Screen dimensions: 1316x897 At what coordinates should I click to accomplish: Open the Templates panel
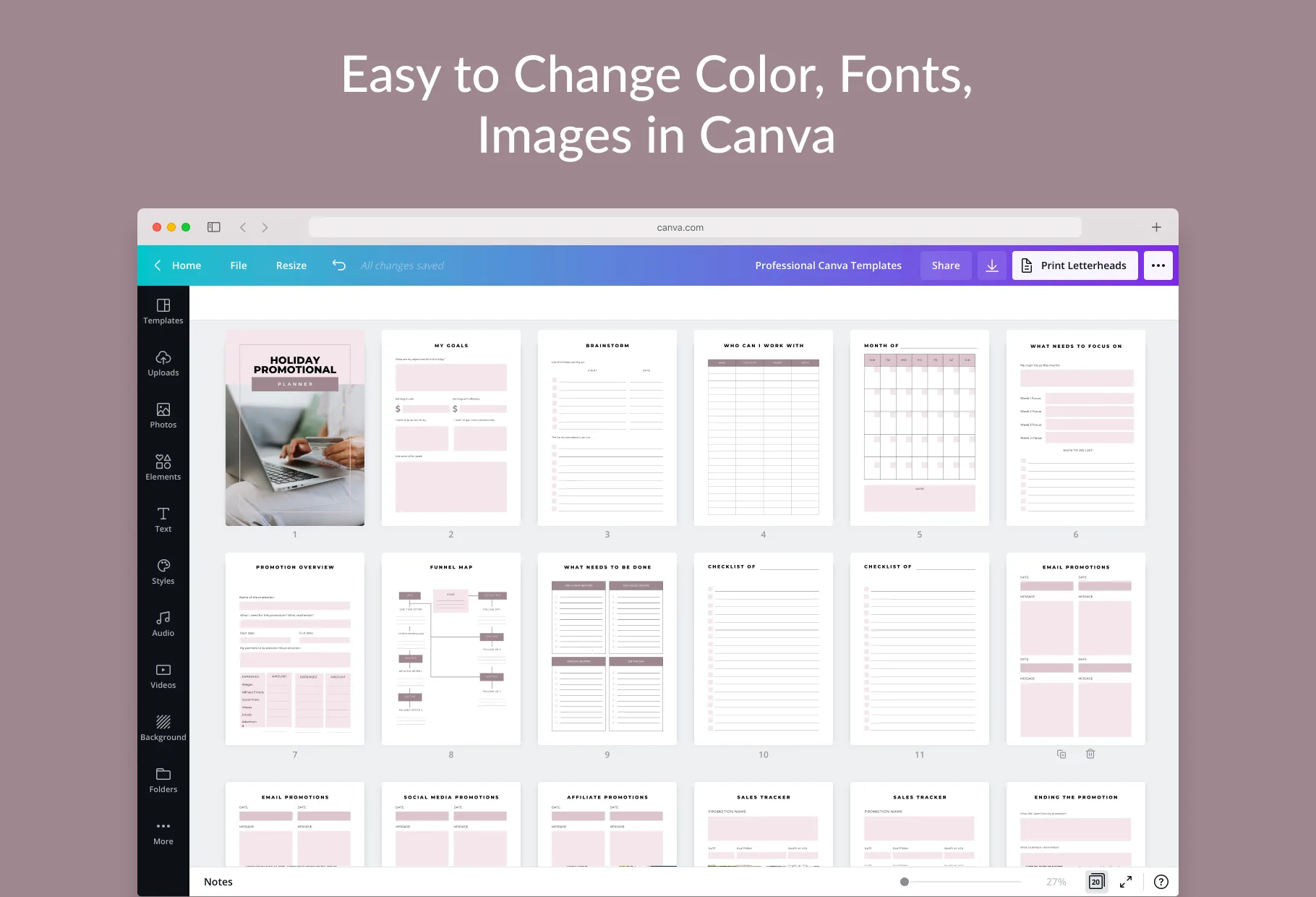[163, 312]
